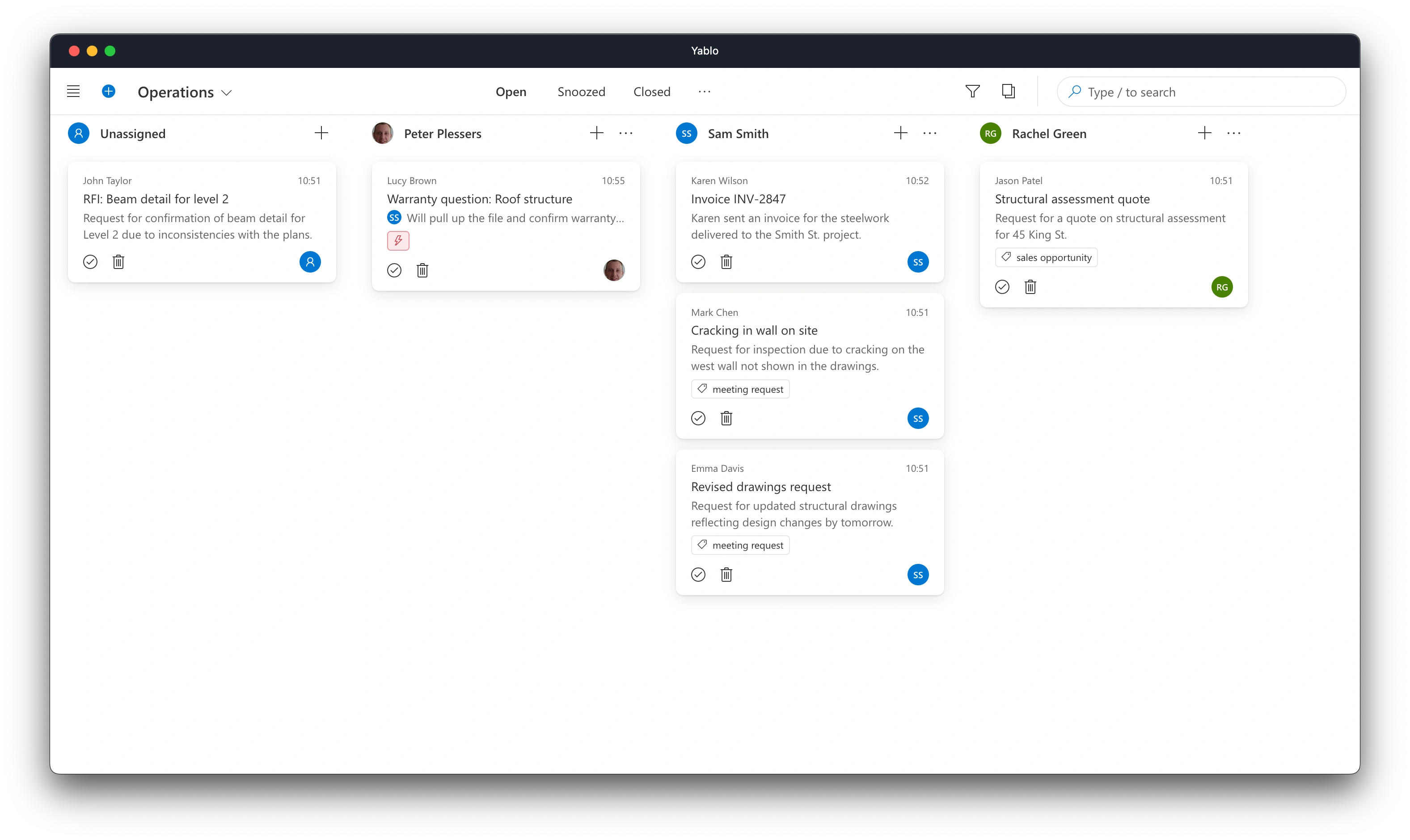Open the filter options with the funnel icon
This screenshot has width=1410, height=840.
coord(972,91)
